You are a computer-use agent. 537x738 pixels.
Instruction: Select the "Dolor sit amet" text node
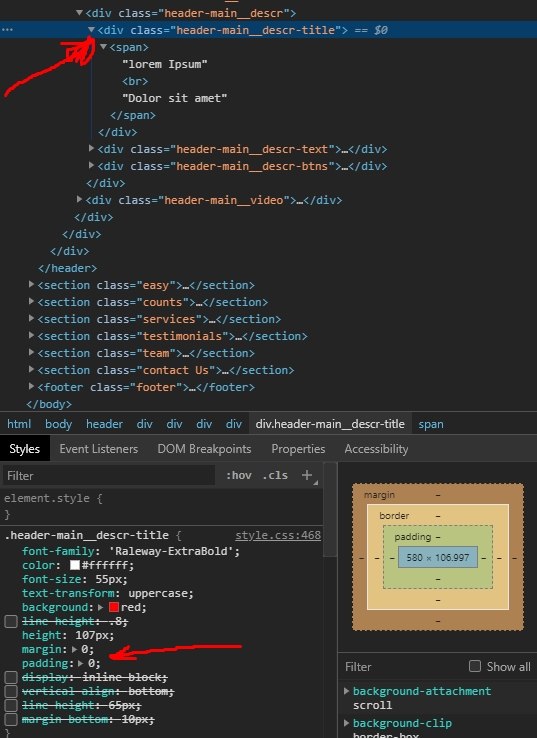[175, 98]
